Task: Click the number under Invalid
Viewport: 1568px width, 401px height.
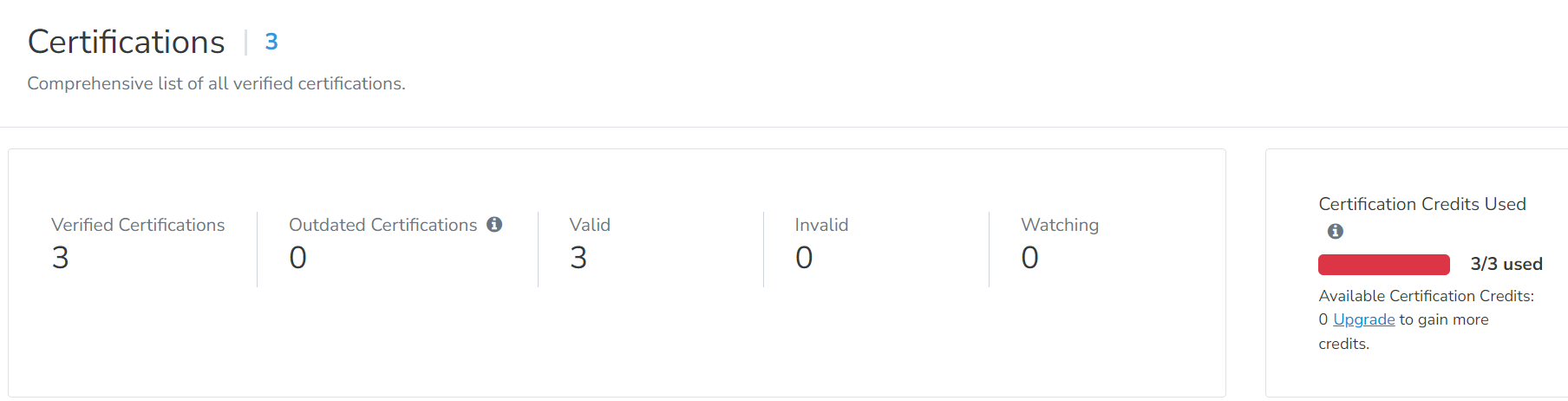Action: pyautogui.click(x=804, y=258)
